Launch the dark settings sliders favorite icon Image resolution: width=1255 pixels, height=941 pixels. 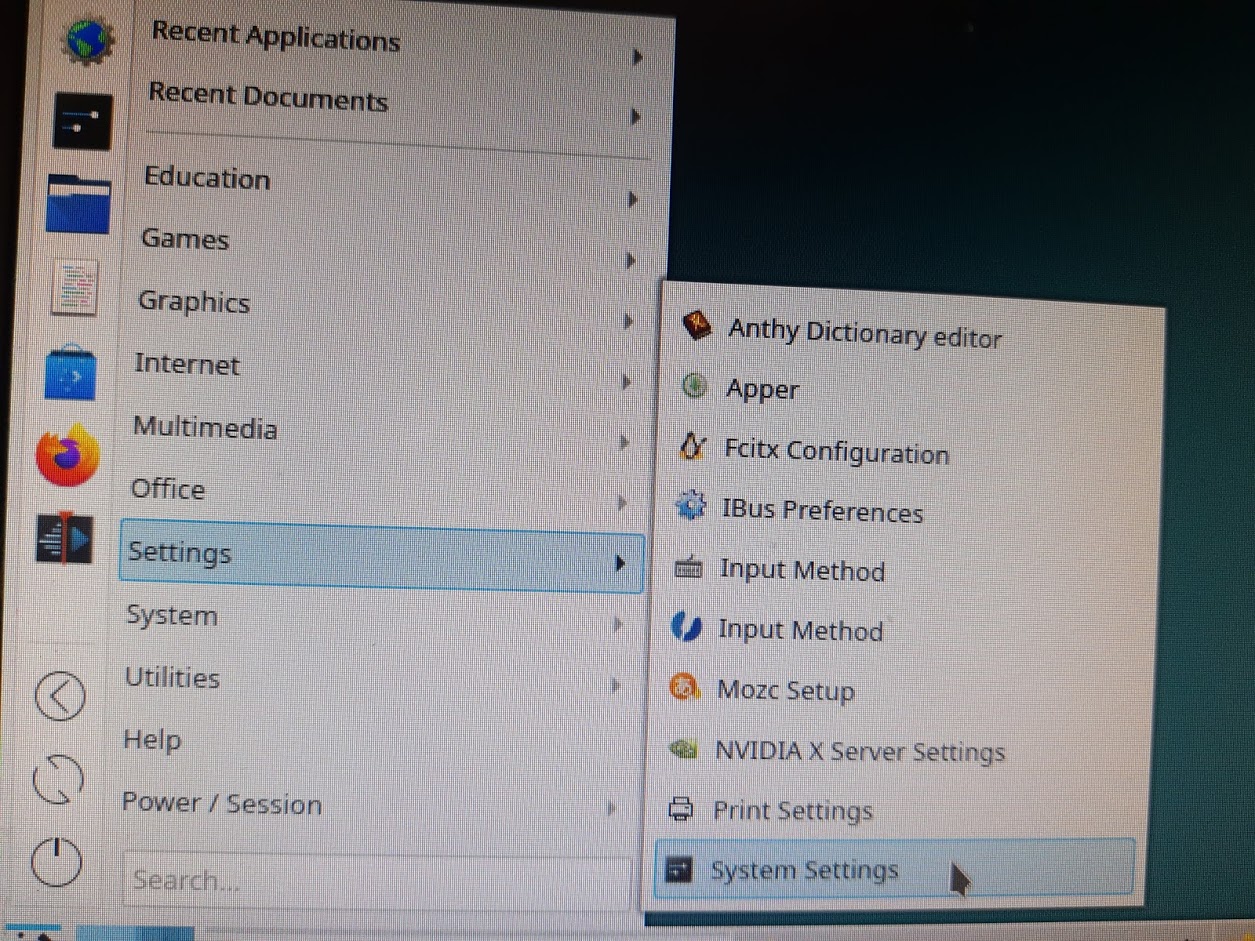click(x=82, y=121)
